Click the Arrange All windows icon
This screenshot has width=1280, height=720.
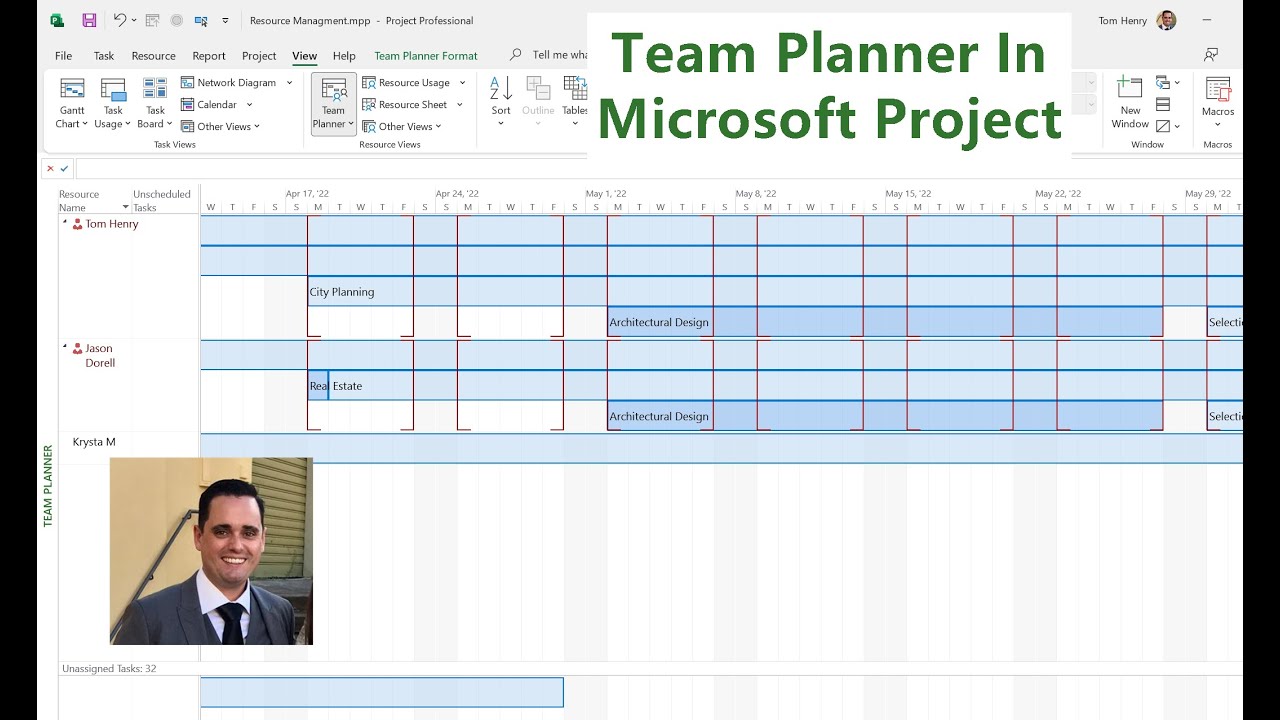pos(1163,104)
